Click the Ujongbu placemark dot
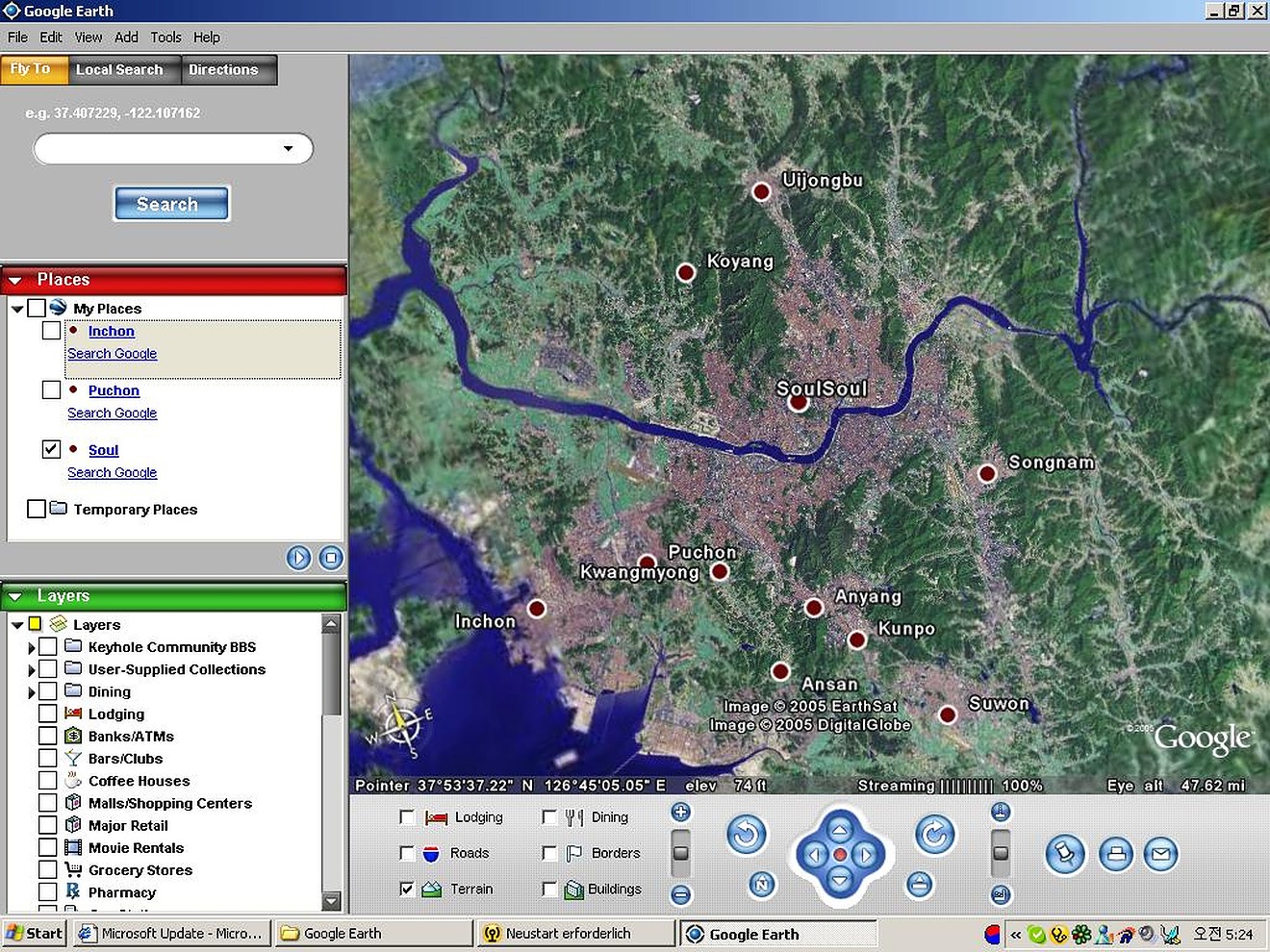 tap(761, 191)
